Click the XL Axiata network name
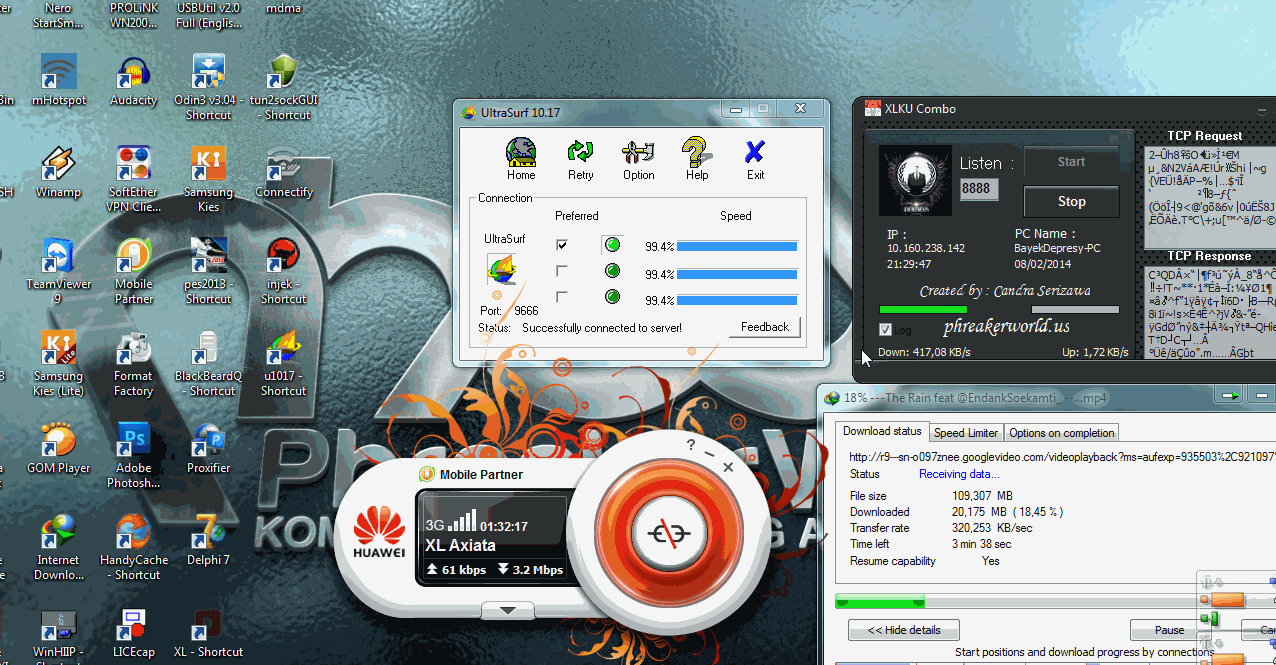1276x665 pixels. tap(460, 546)
